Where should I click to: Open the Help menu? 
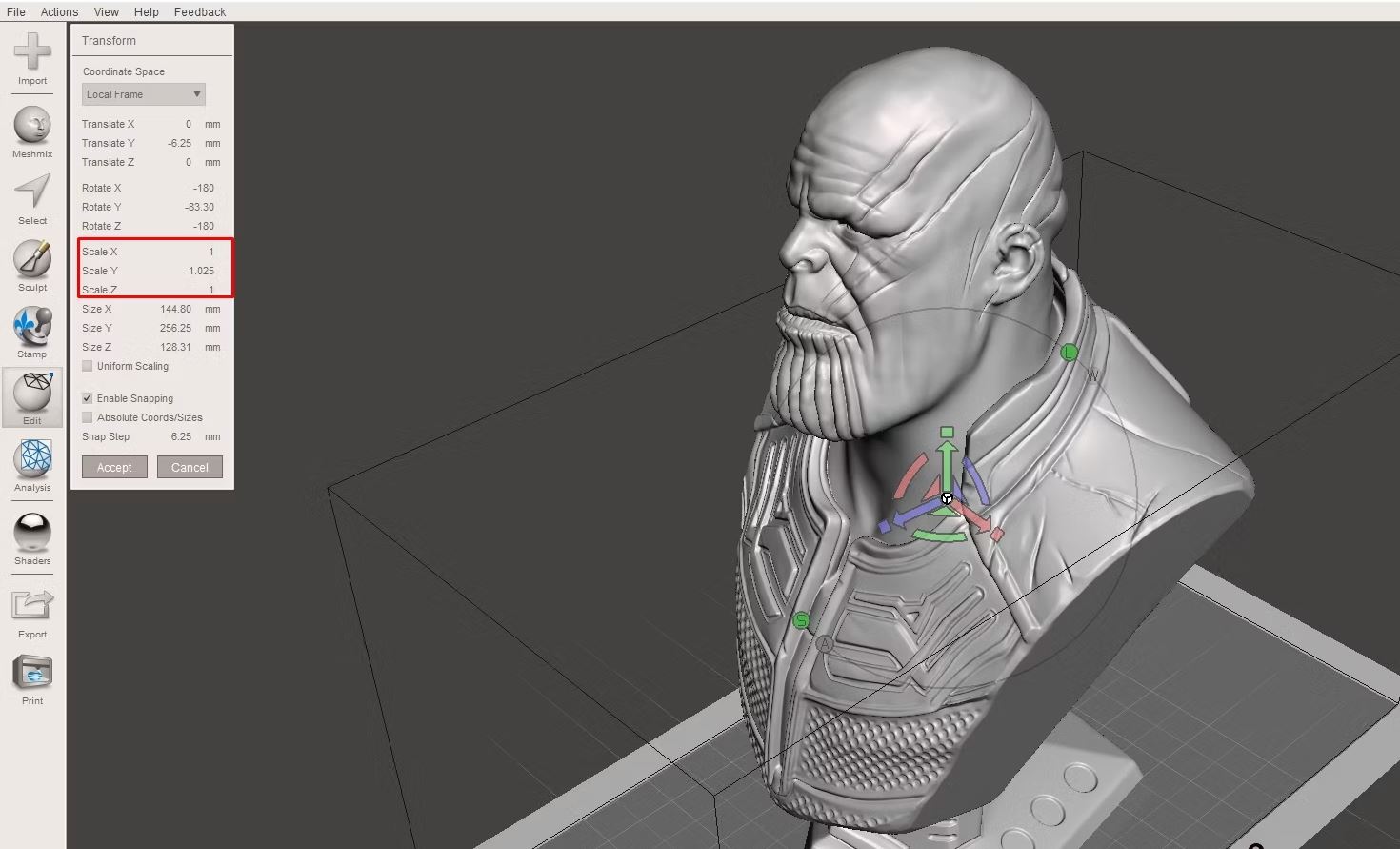point(147,11)
